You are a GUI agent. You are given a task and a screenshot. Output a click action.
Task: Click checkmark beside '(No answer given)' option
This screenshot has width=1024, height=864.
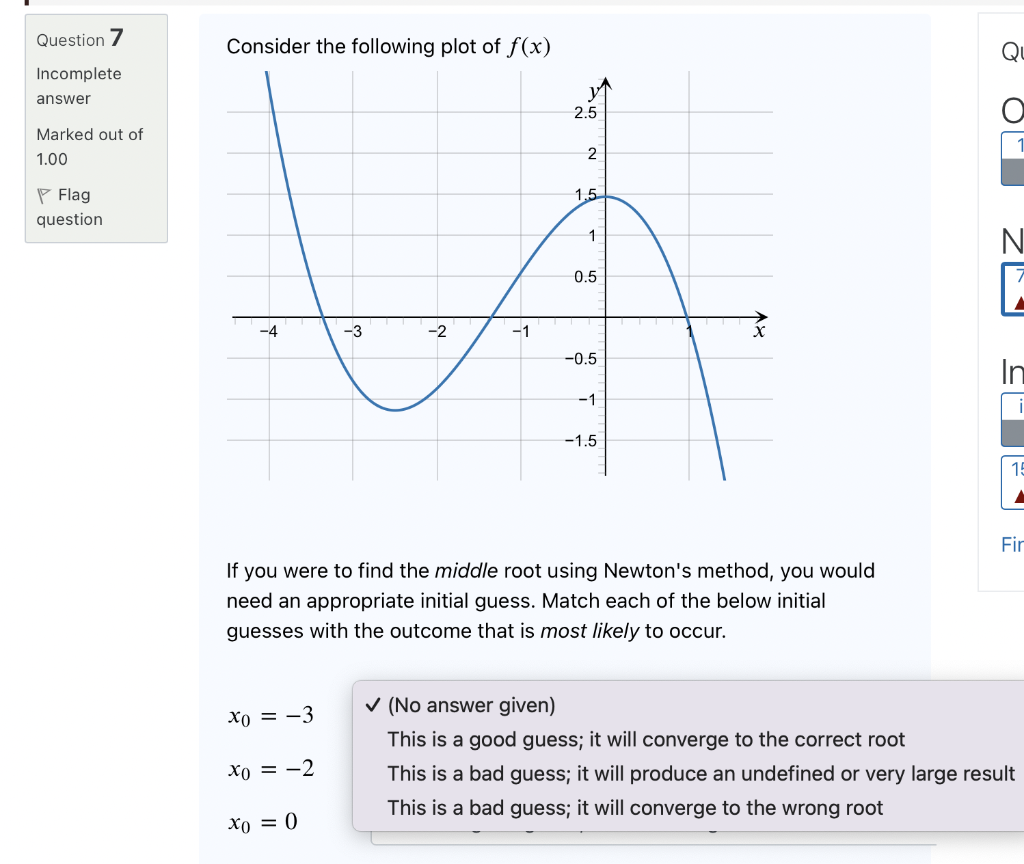click(x=373, y=705)
